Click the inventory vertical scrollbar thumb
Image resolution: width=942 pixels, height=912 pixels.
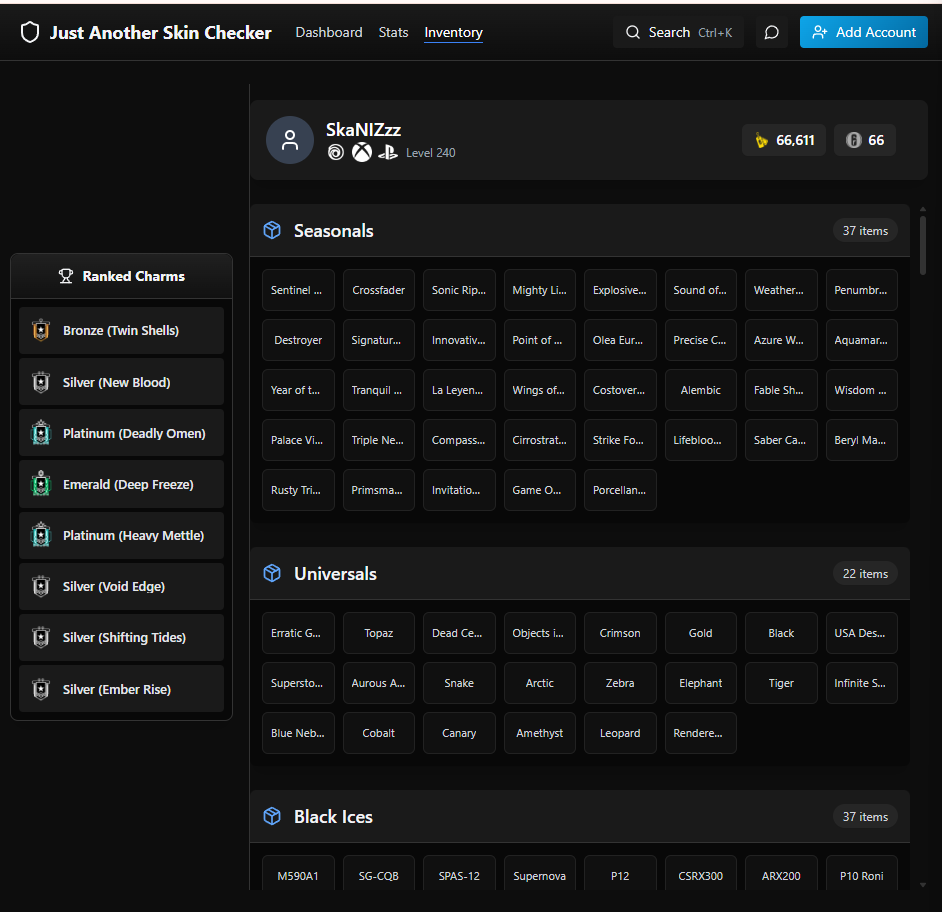923,245
